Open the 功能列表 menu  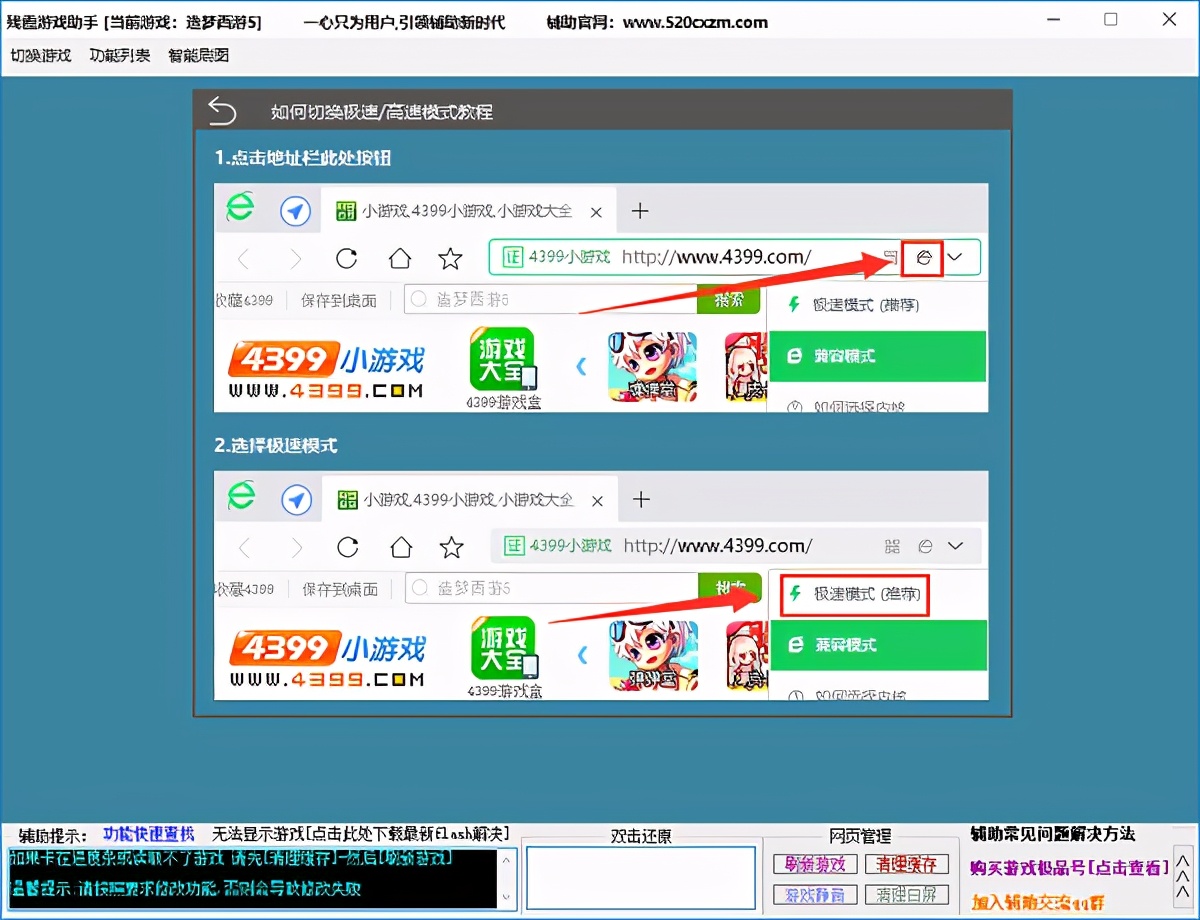[120, 56]
